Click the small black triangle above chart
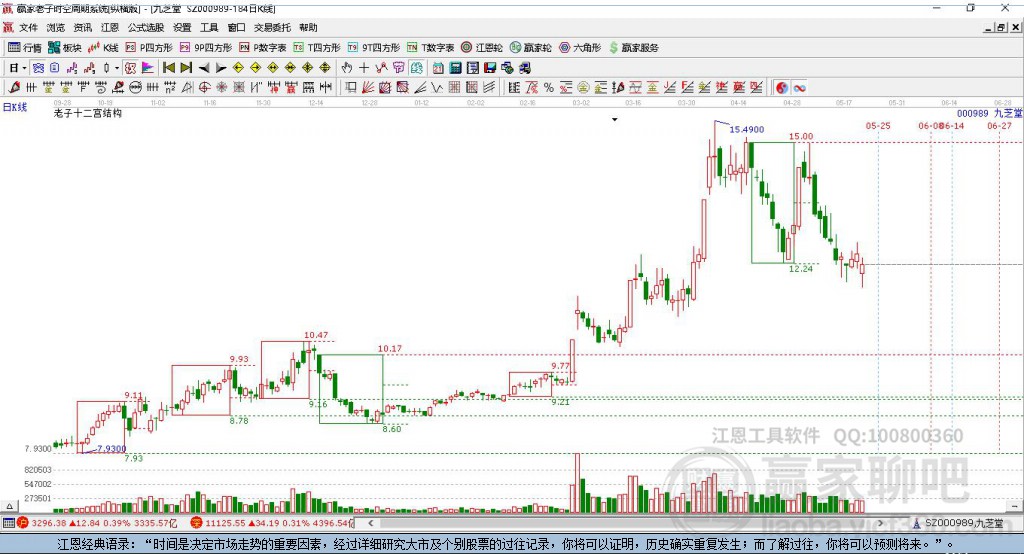The width and height of the screenshot is (1024, 554). click(x=615, y=120)
